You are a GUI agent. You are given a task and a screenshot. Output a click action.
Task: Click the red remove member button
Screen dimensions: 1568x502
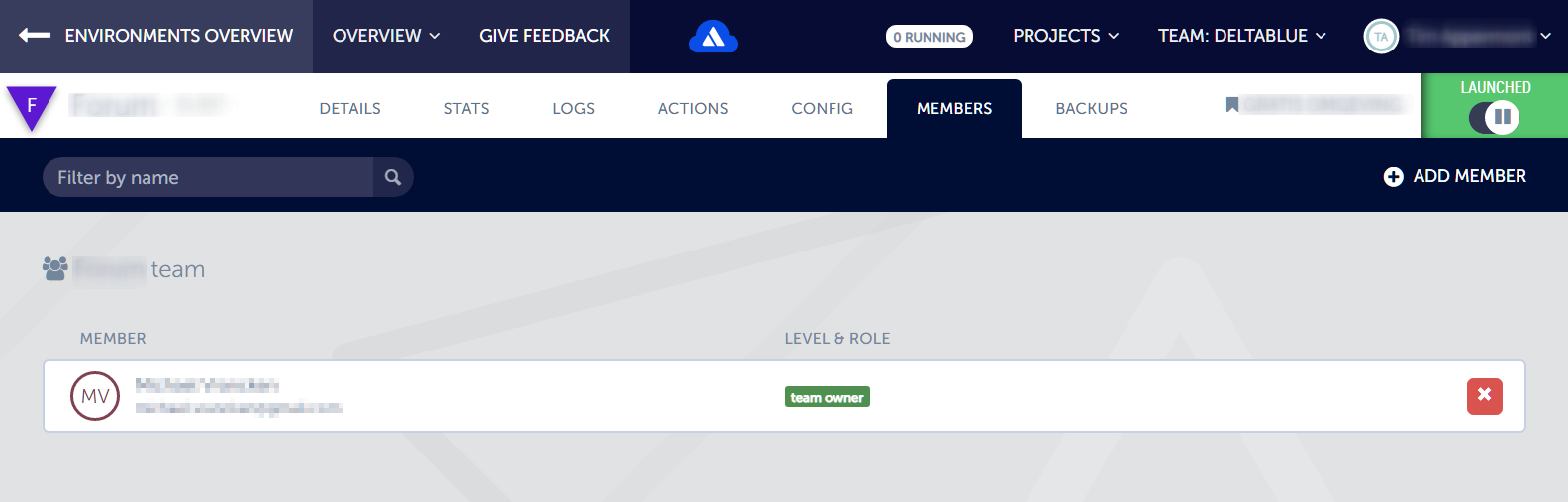[x=1484, y=396]
